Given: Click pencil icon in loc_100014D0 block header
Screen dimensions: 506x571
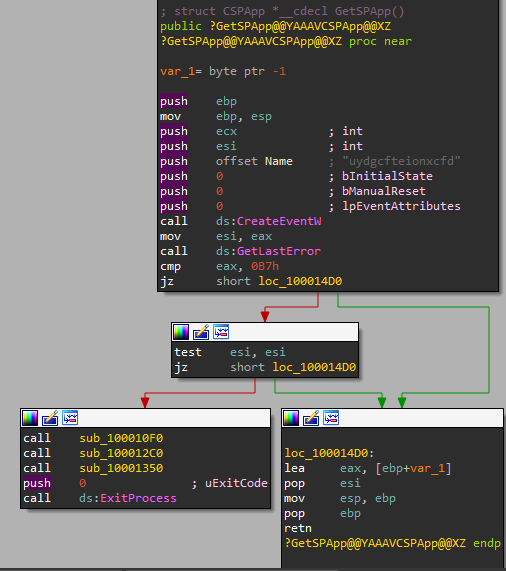Looking at the screenshot, I should pos(311,418).
